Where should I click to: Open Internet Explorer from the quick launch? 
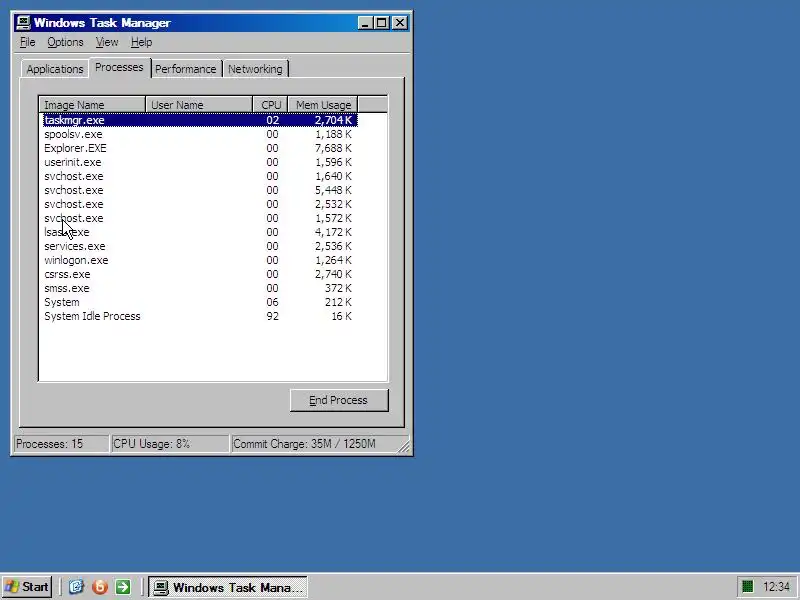(76, 587)
